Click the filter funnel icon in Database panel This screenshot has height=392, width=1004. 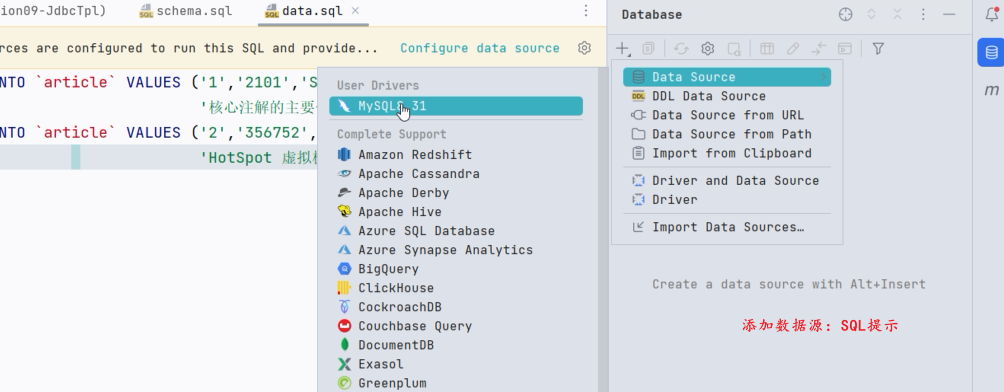pyautogui.click(x=878, y=49)
